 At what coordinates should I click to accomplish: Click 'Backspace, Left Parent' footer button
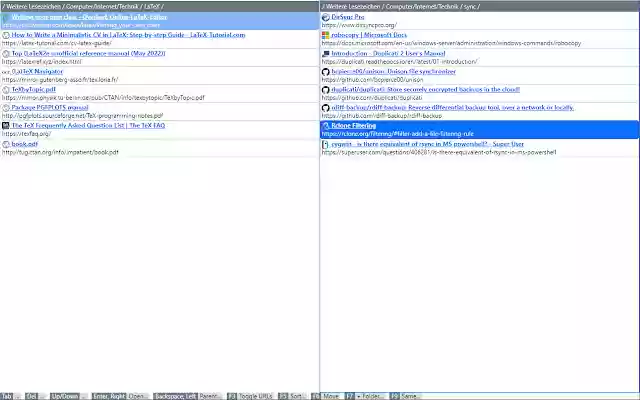(x=188, y=396)
